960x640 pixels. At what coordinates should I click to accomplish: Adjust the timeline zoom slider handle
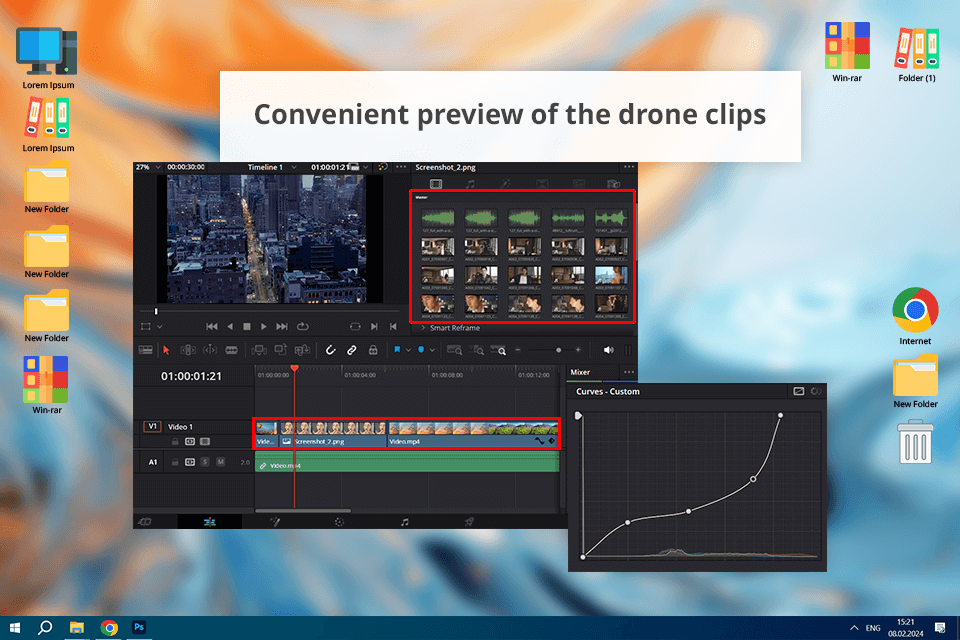tap(558, 350)
